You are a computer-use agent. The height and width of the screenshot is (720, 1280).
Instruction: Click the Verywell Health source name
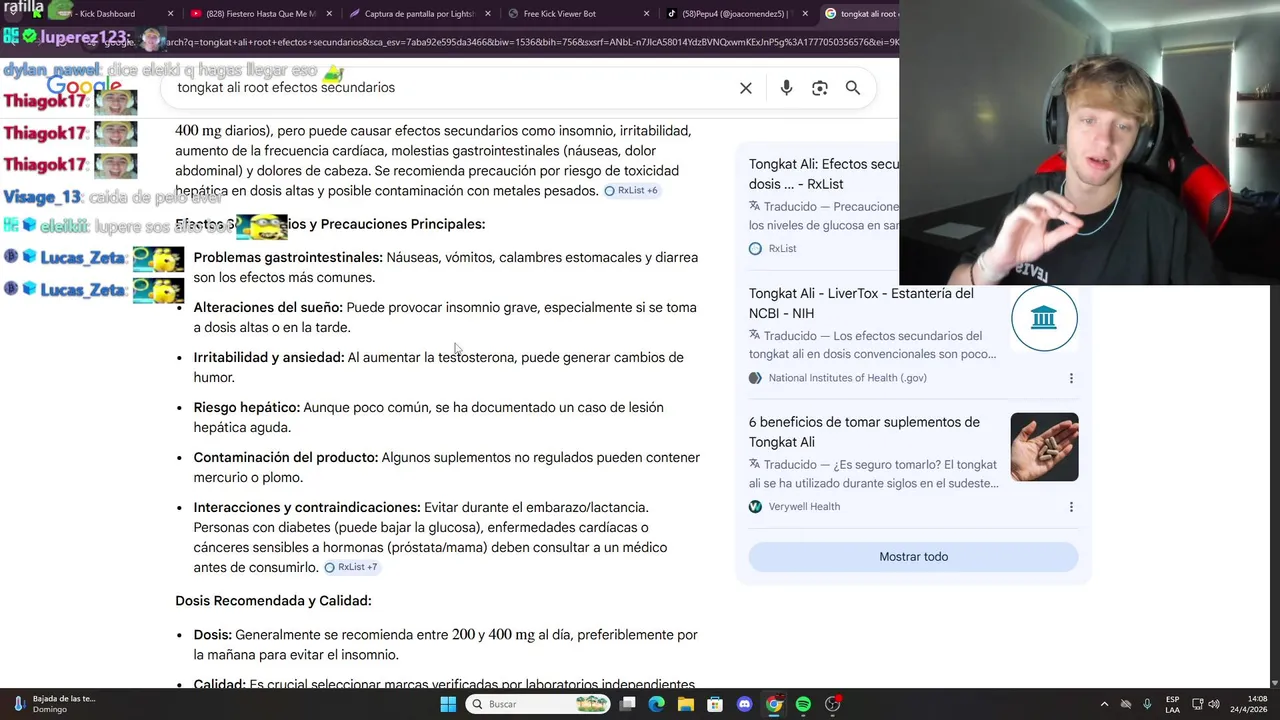tap(804, 507)
